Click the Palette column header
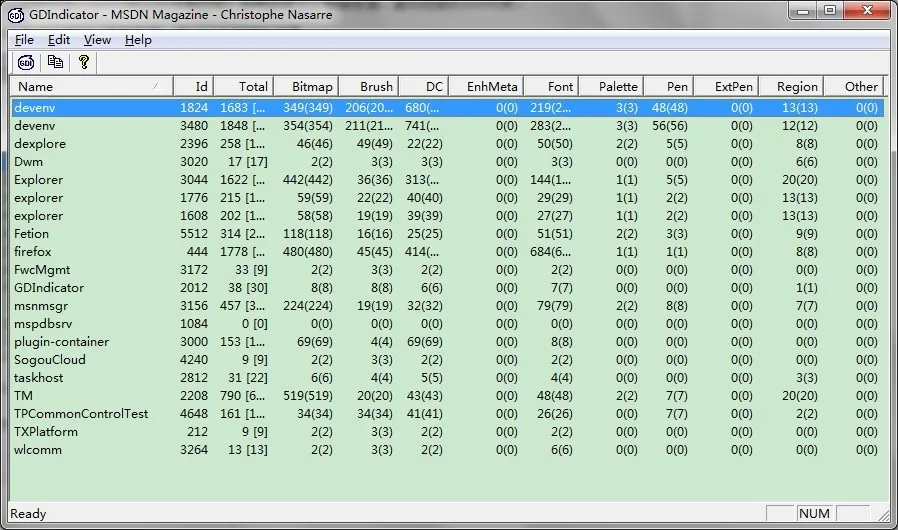The image size is (898, 530). tap(611, 87)
